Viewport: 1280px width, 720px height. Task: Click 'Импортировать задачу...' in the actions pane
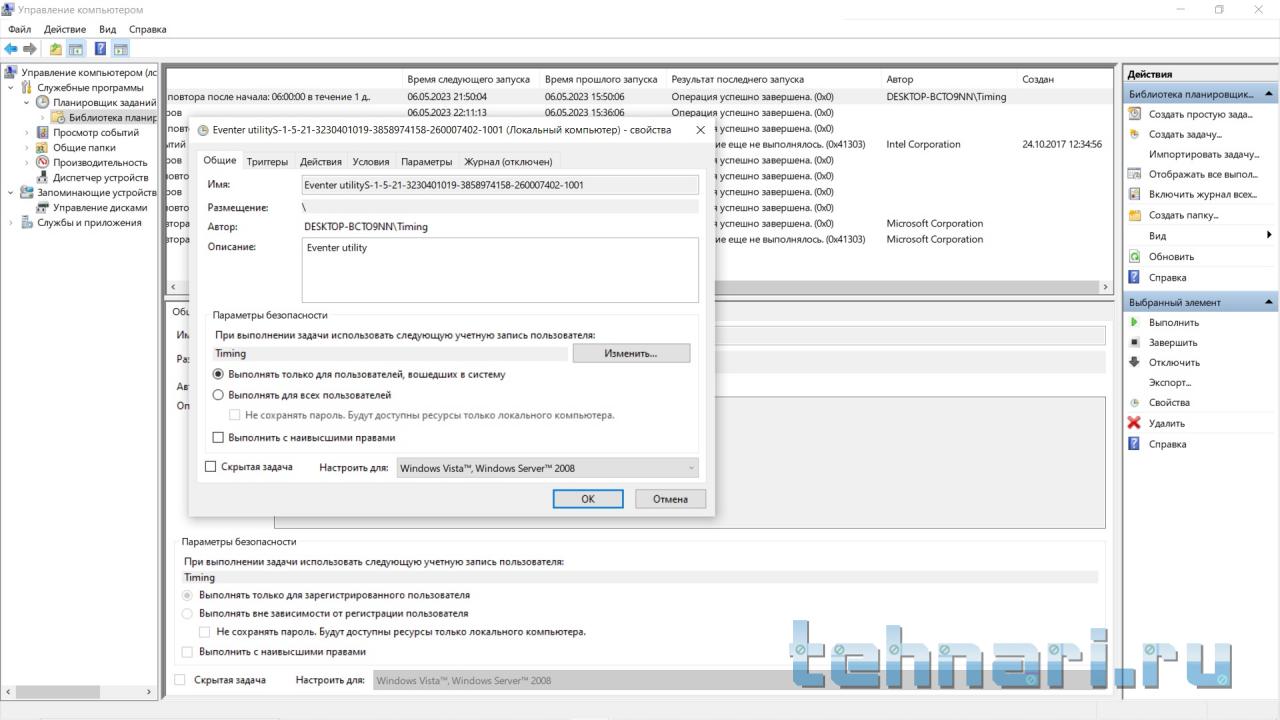coord(1204,154)
